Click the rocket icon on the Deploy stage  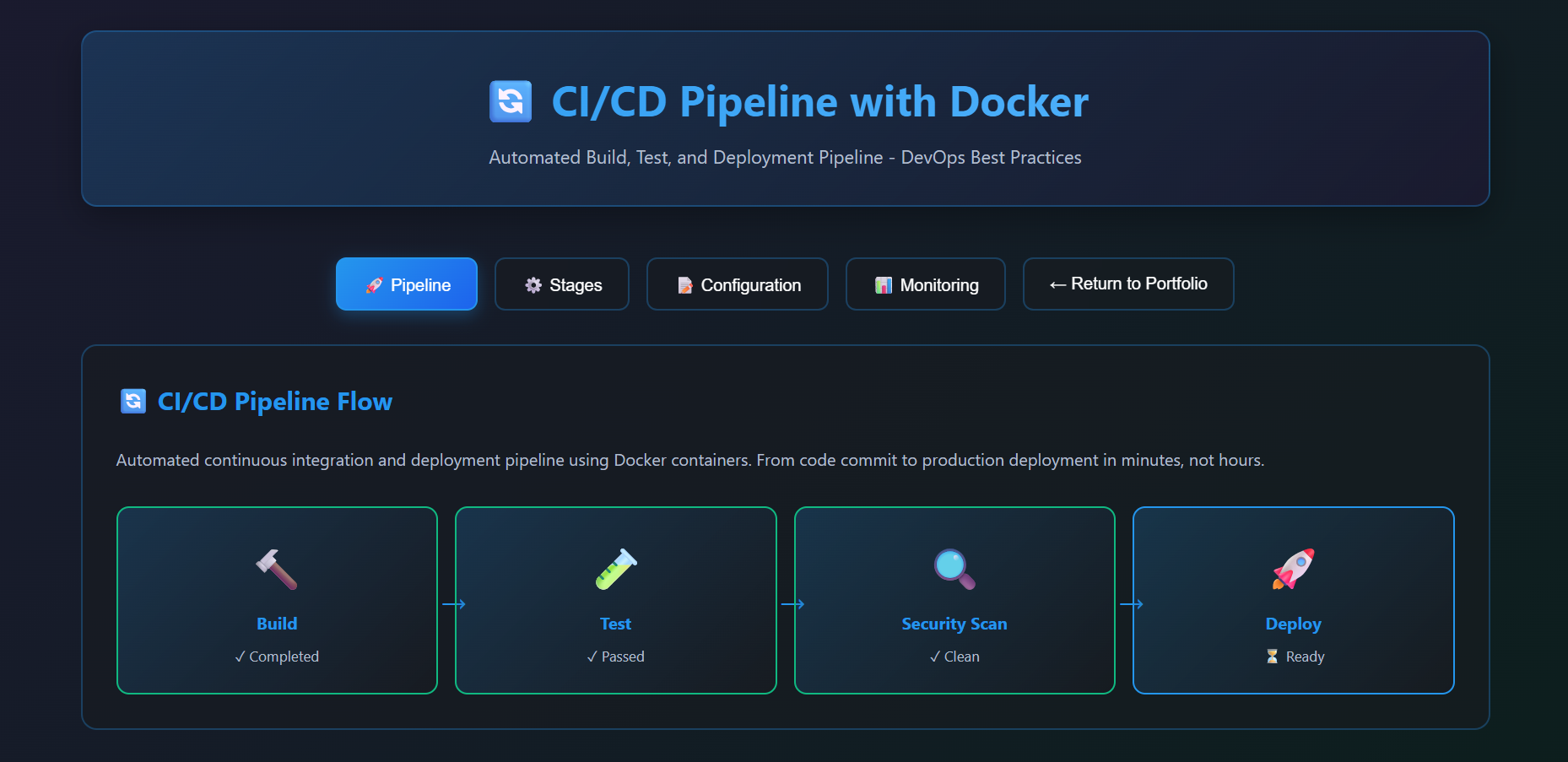click(1293, 570)
